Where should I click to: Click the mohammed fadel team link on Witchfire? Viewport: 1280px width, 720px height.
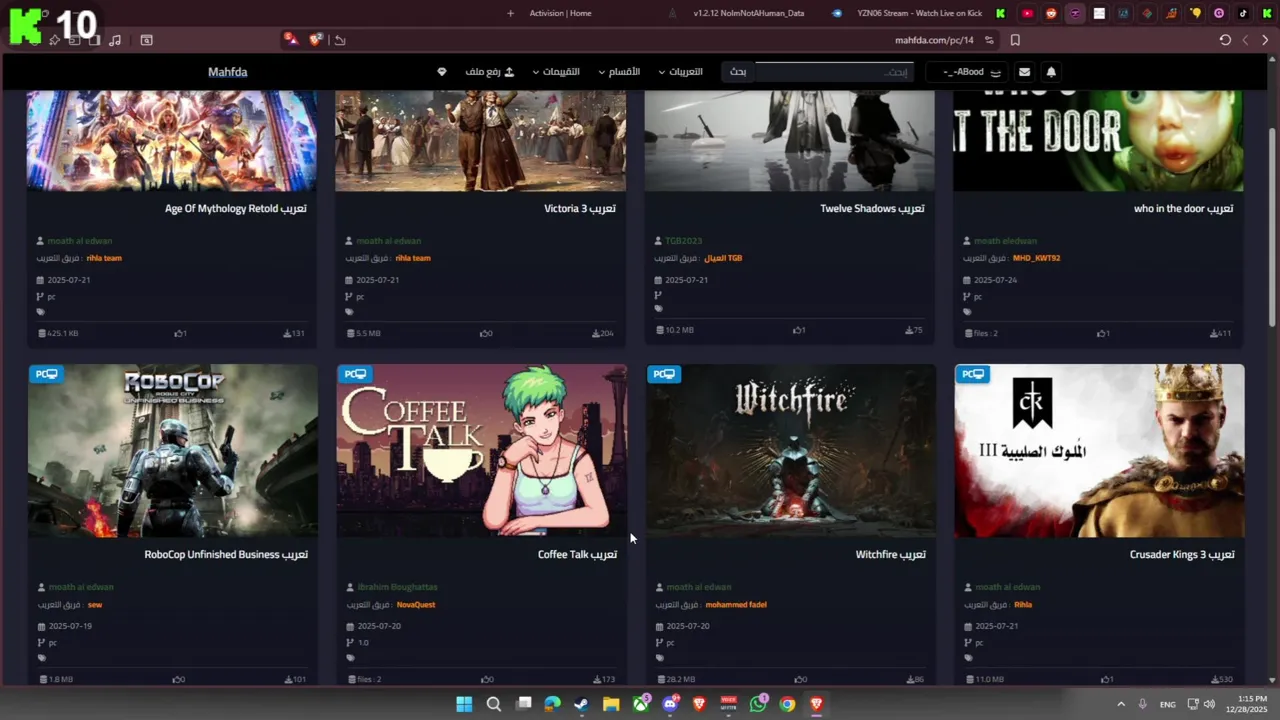(x=736, y=605)
